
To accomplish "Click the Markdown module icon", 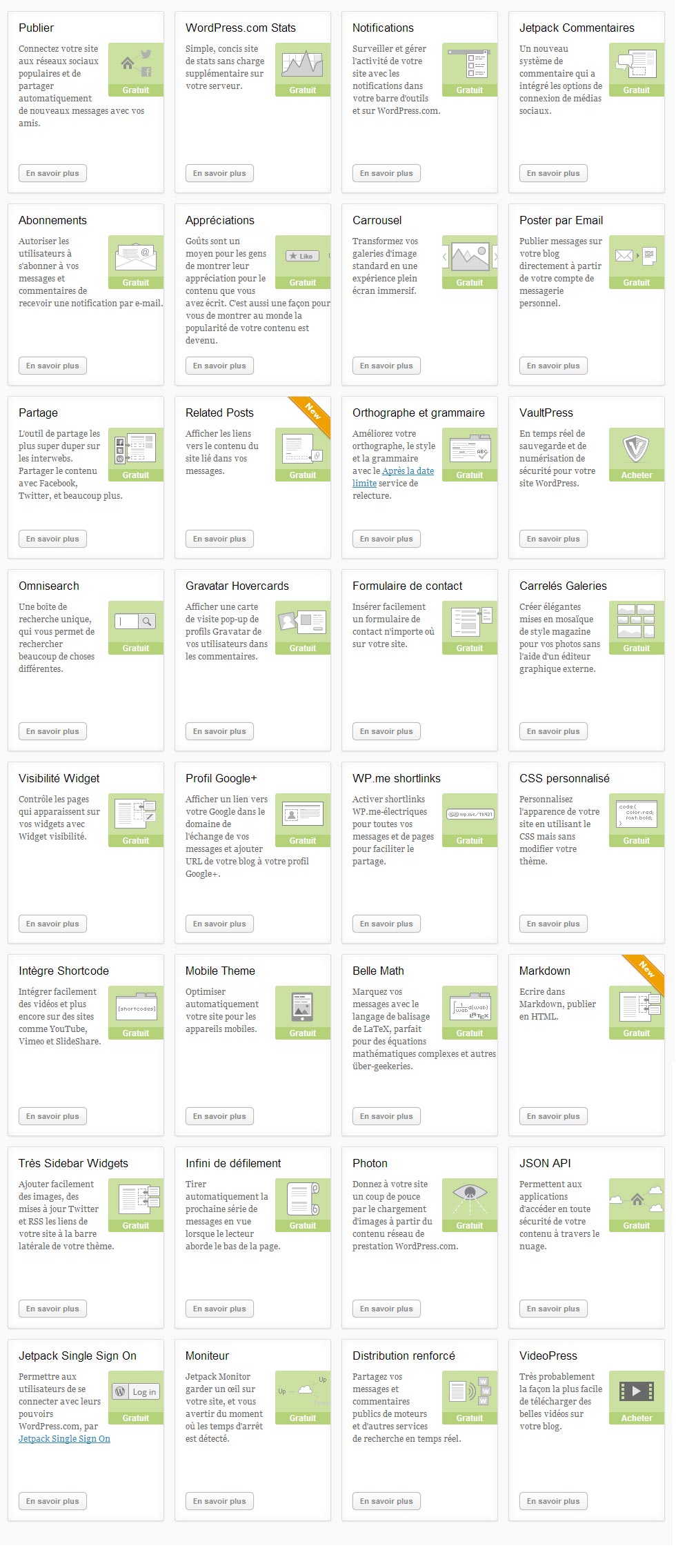I will (x=637, y=1006).
